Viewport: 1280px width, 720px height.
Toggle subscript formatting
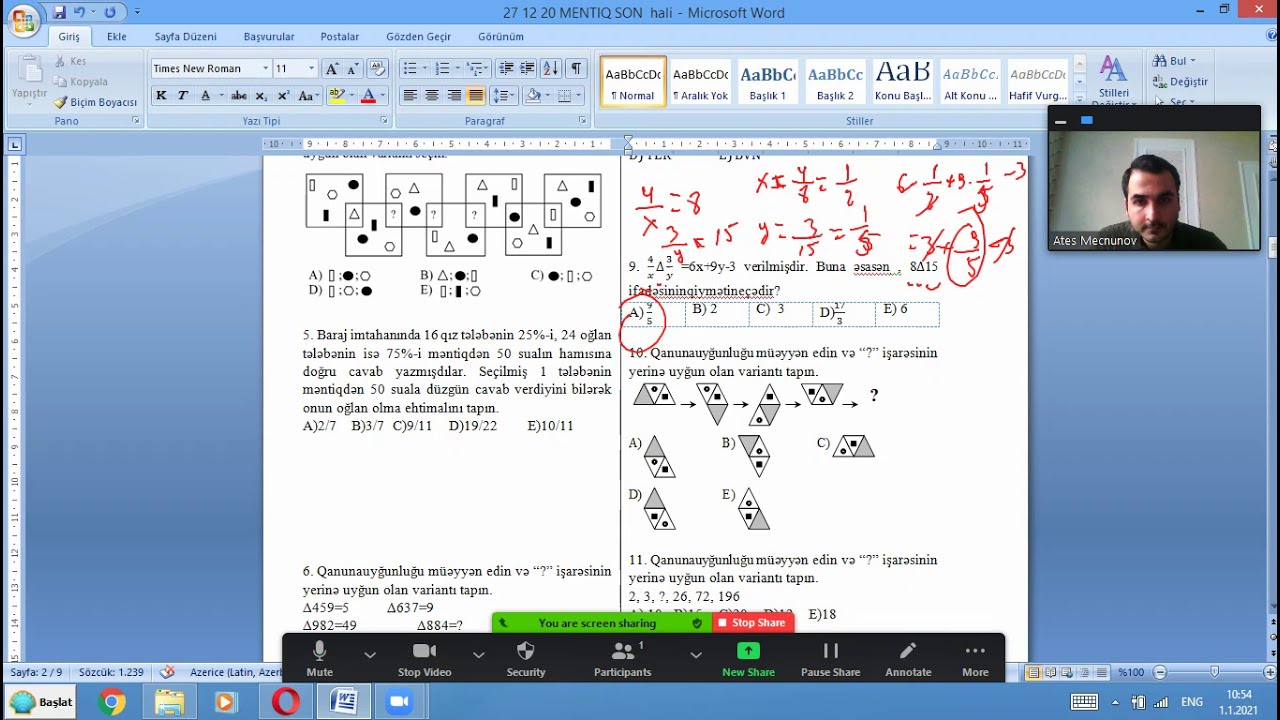pos(261,96)
